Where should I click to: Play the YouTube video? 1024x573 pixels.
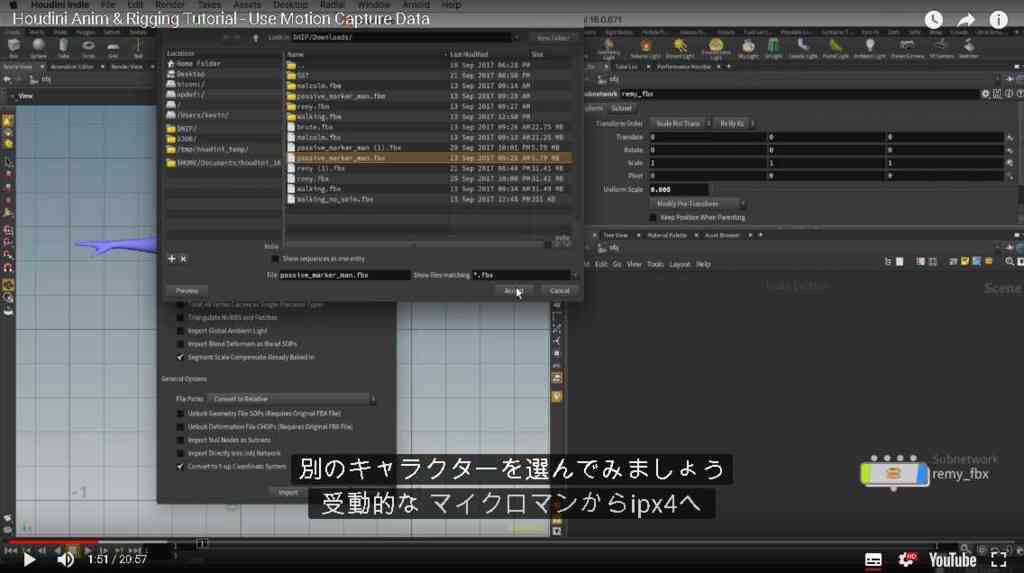coord(29,559)
